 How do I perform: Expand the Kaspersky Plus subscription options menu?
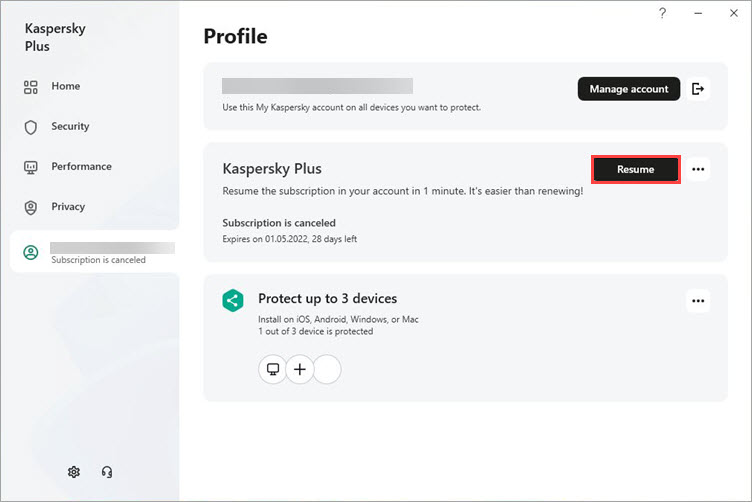coord(698,169)
